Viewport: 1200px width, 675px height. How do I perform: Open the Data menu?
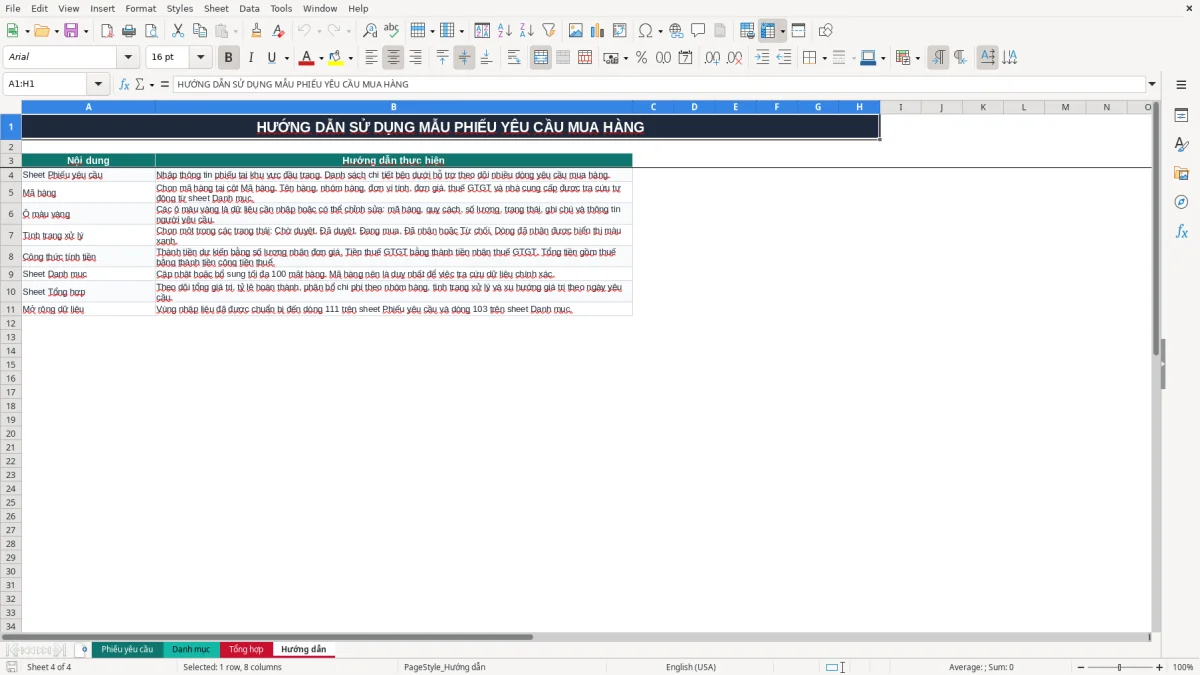tap(249, 8)
